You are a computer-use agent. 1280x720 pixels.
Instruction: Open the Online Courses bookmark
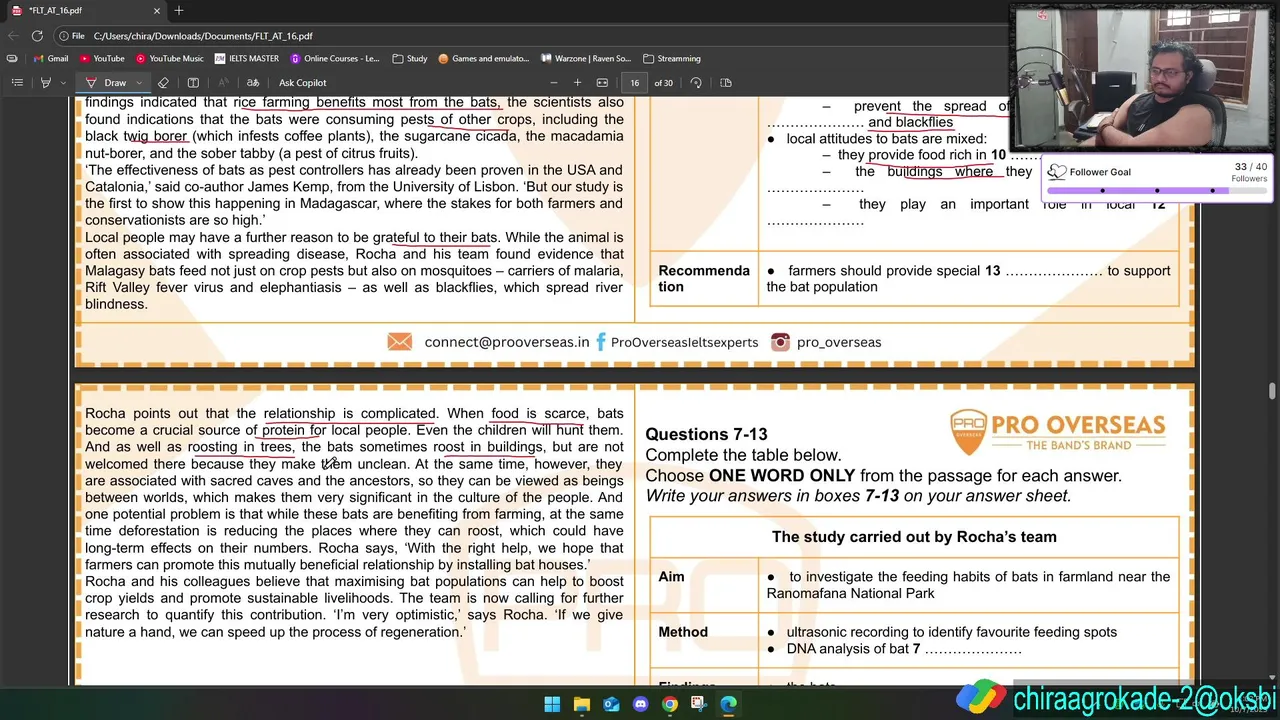tap(335, 58)
